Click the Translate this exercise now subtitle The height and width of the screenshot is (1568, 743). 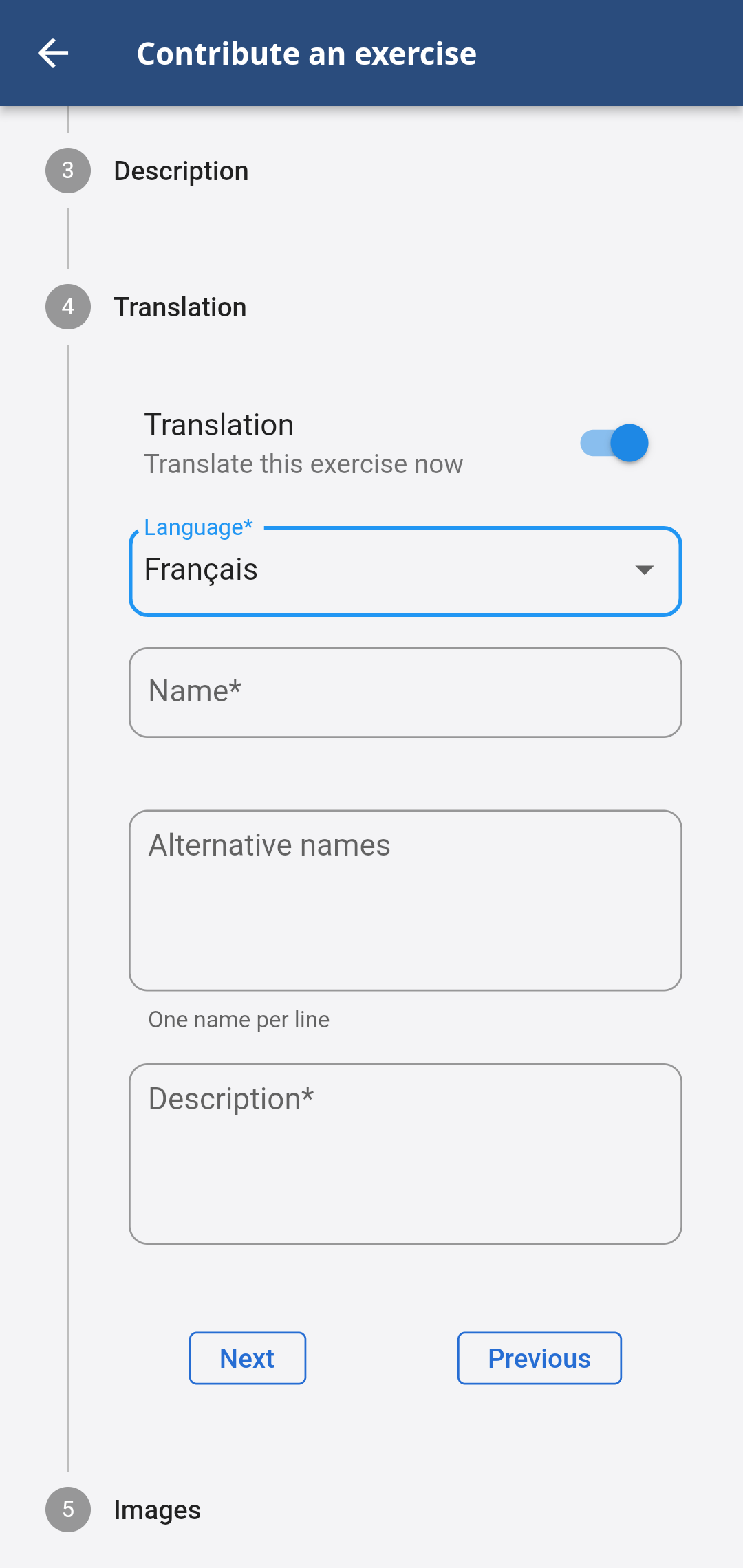pos(303,464)
